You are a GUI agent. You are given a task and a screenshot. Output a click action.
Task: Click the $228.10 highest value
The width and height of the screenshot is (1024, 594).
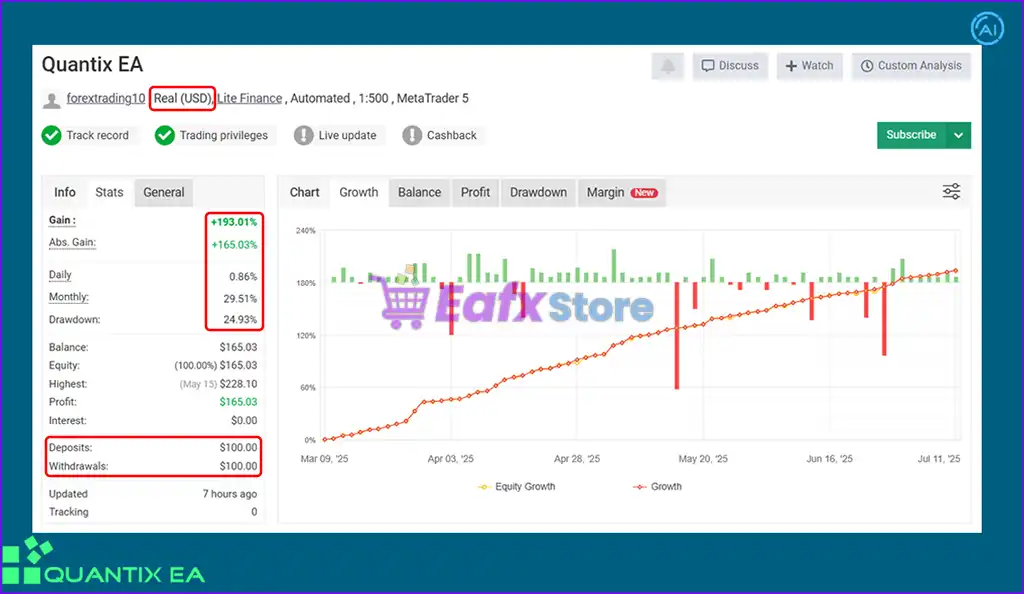[238, 384]
